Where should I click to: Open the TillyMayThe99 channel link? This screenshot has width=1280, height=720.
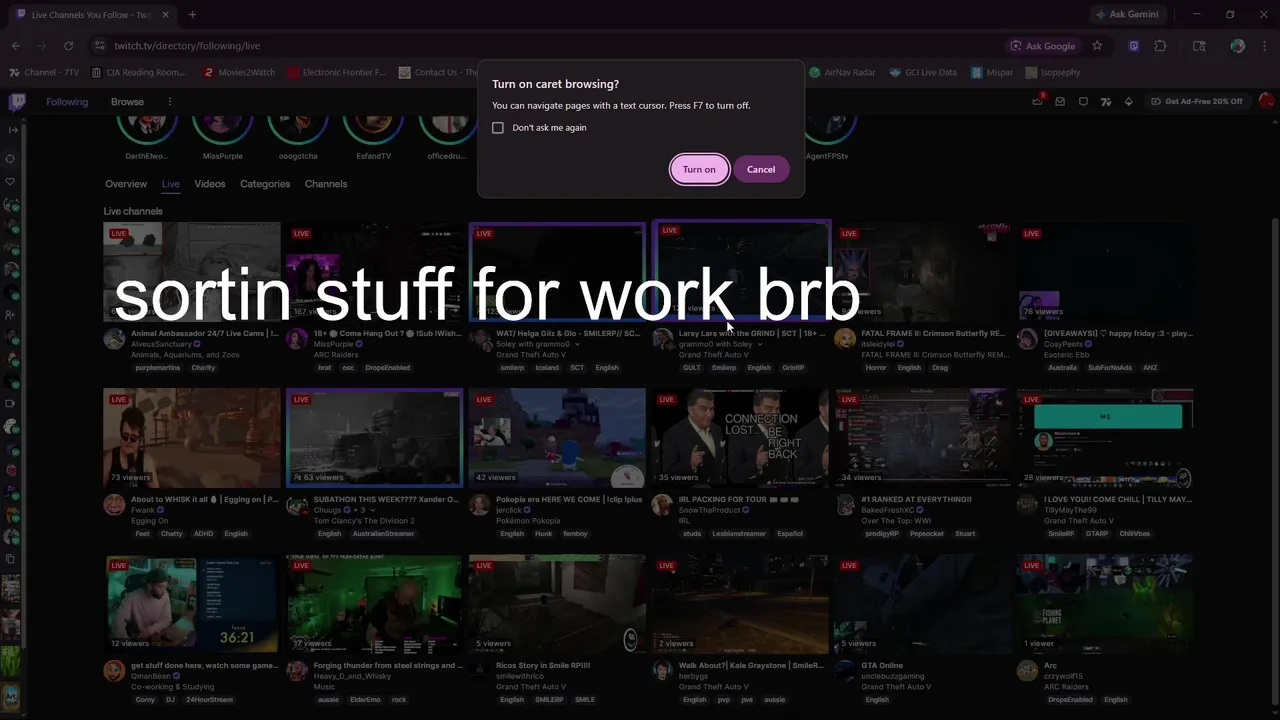point(1070,510)
